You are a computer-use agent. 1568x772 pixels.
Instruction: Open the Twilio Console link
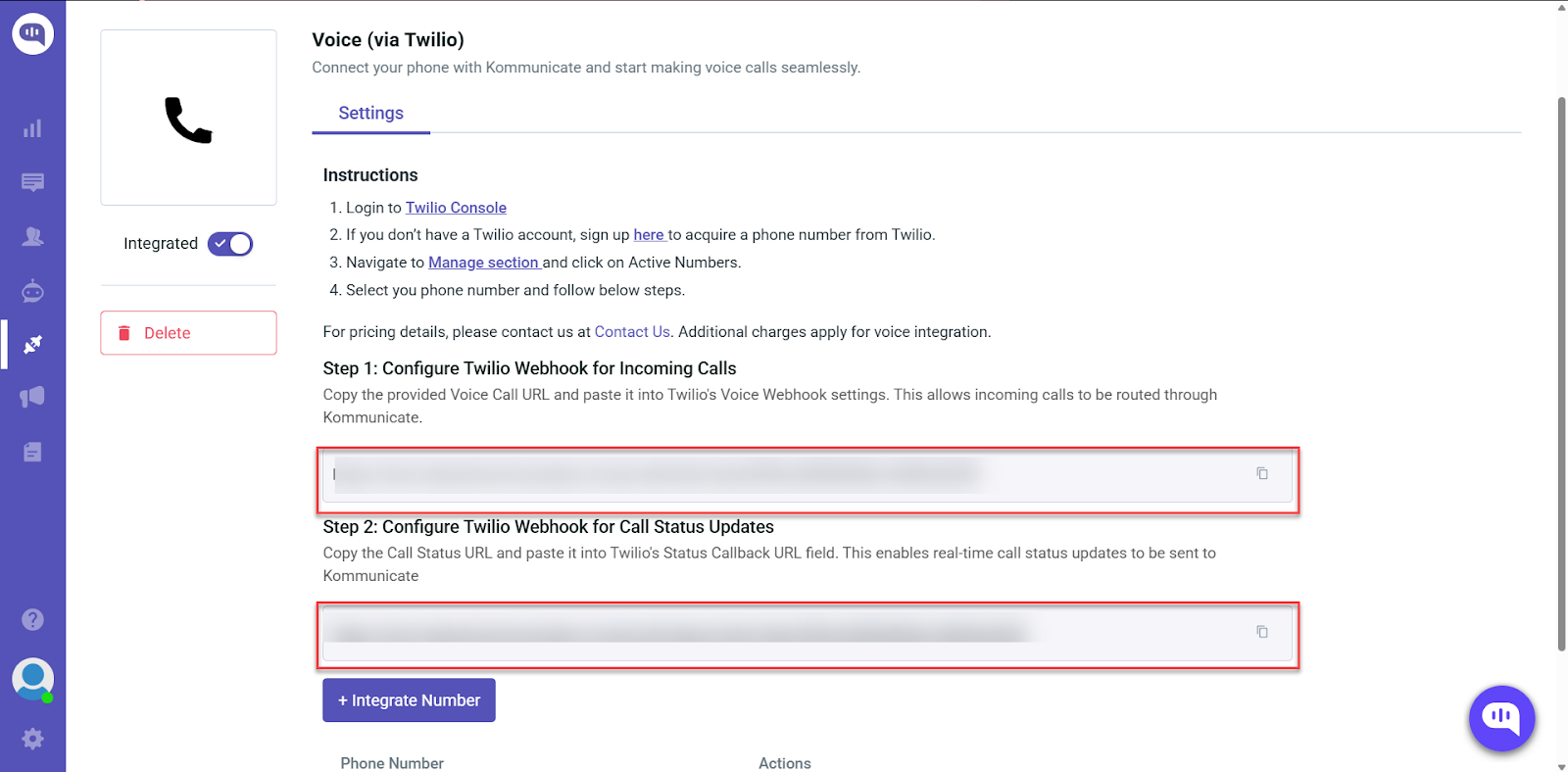(456, 208)
